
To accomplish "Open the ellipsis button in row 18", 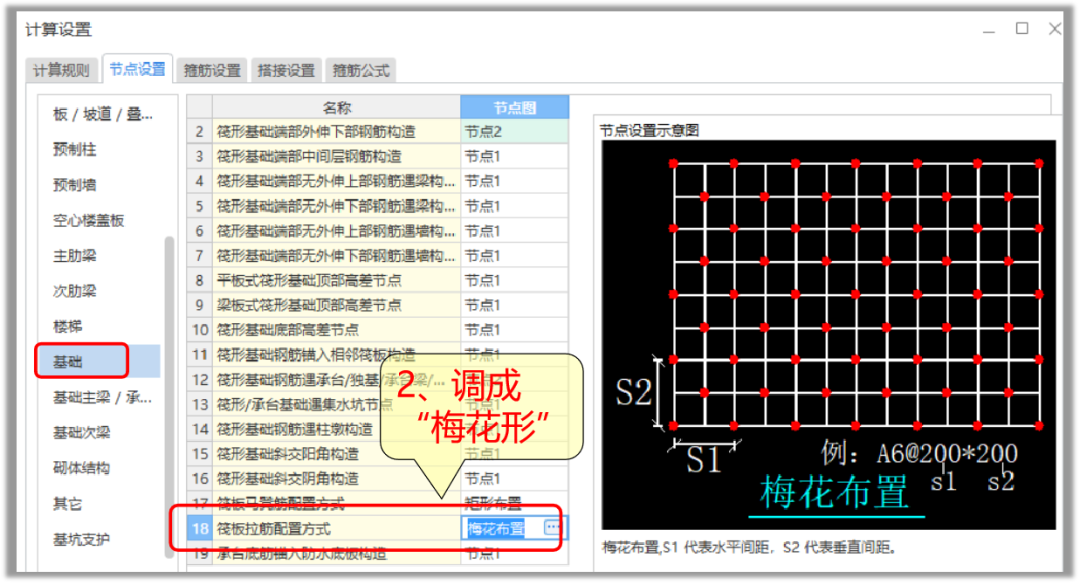I will pyautogui.click(x=552, y=528).
